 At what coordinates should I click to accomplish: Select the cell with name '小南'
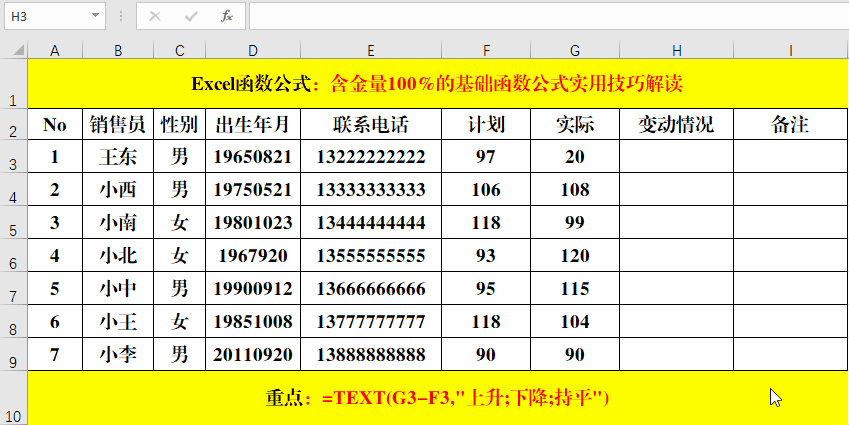point(118,223)
